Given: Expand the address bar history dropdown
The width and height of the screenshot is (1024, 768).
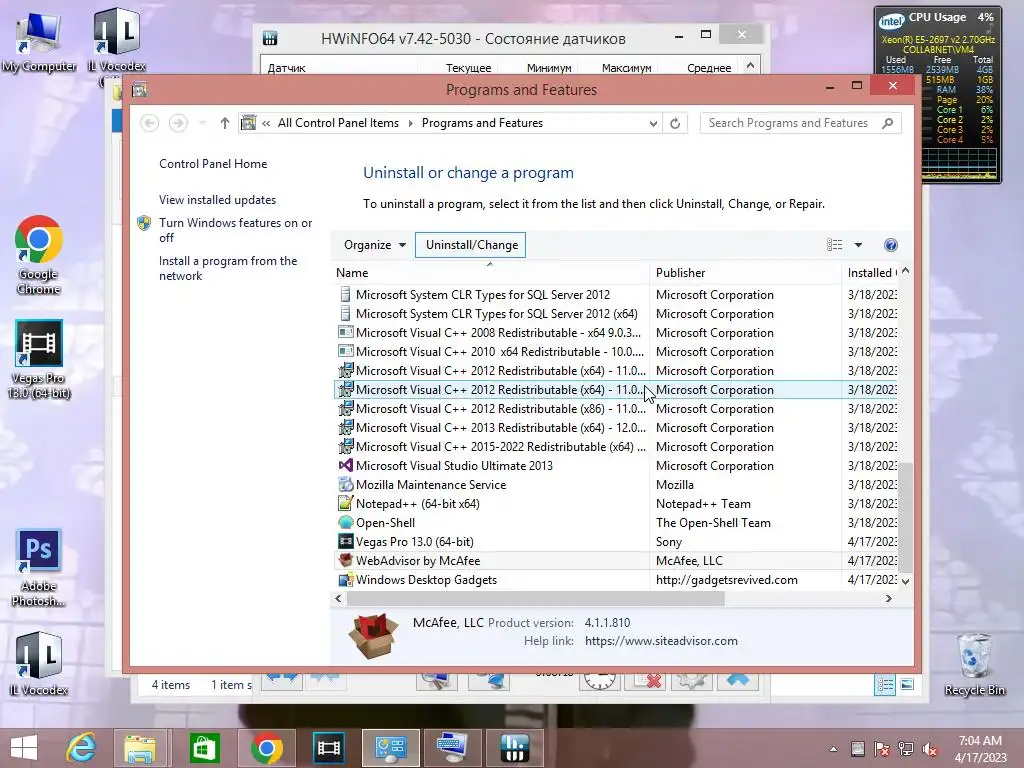Looking at the screenshot, I should click(x=653, y=123).
